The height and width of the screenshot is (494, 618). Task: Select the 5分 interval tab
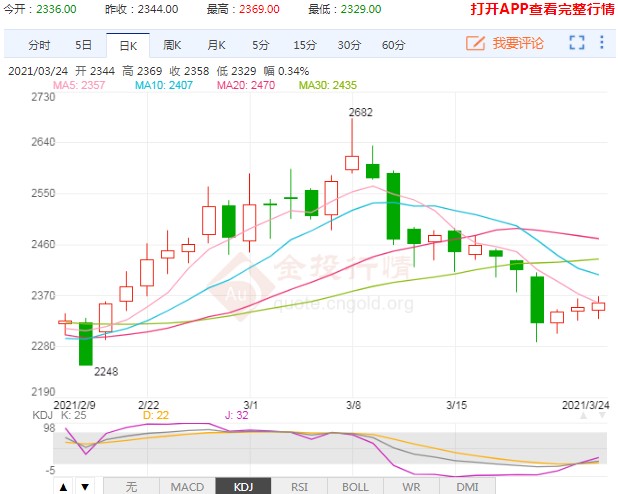[260, 46]
